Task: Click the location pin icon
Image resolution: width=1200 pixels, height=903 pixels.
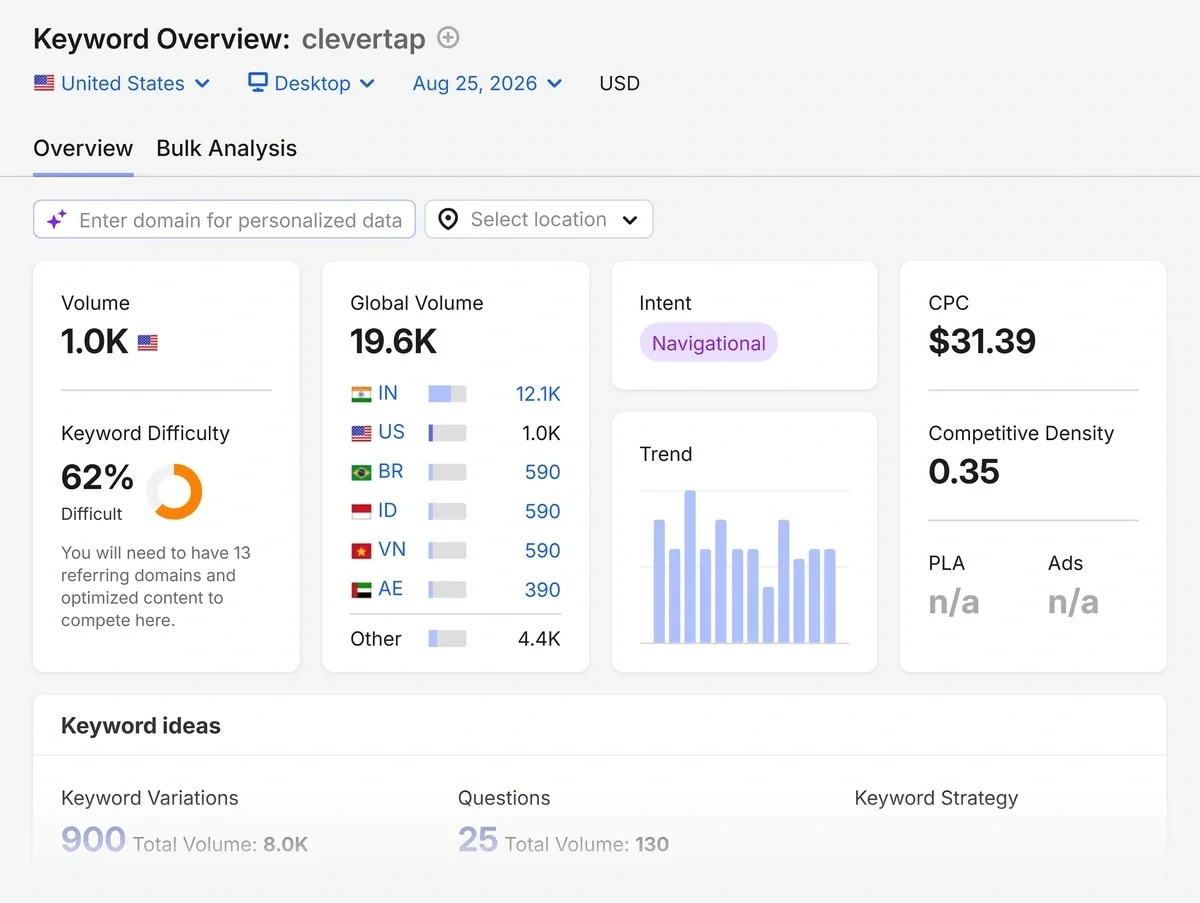Action: (448, 220)
